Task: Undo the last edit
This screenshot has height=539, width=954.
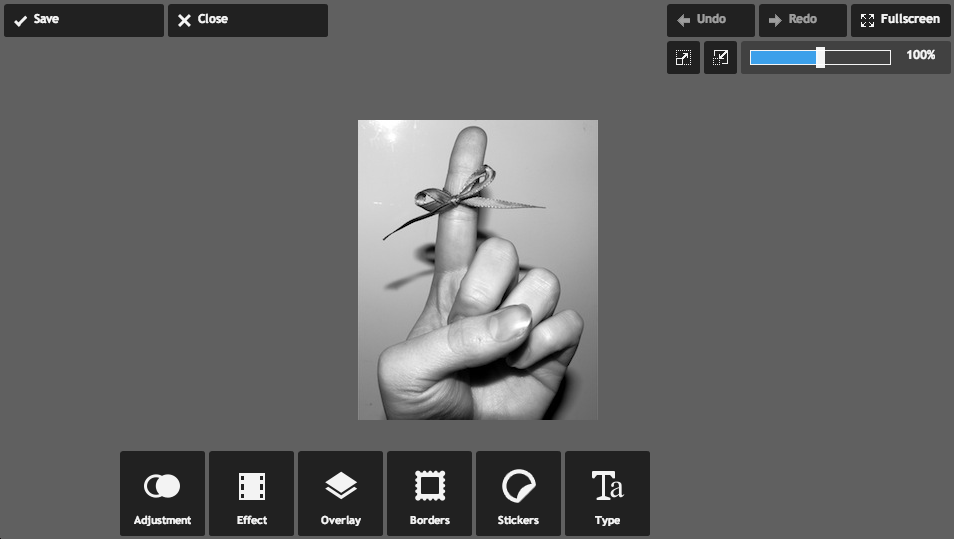Action: [x=711, y=20]
